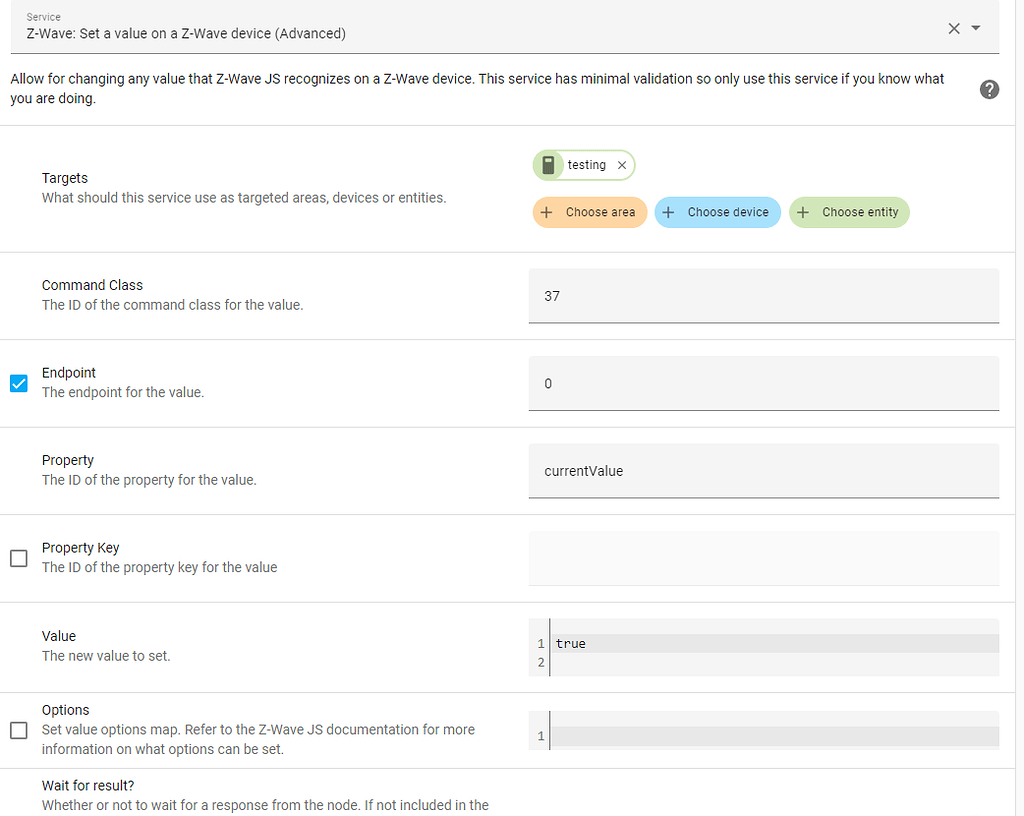Enable the Property Key checkbox
Viewport: 1024px width, 816px height.
click(19, 558)
